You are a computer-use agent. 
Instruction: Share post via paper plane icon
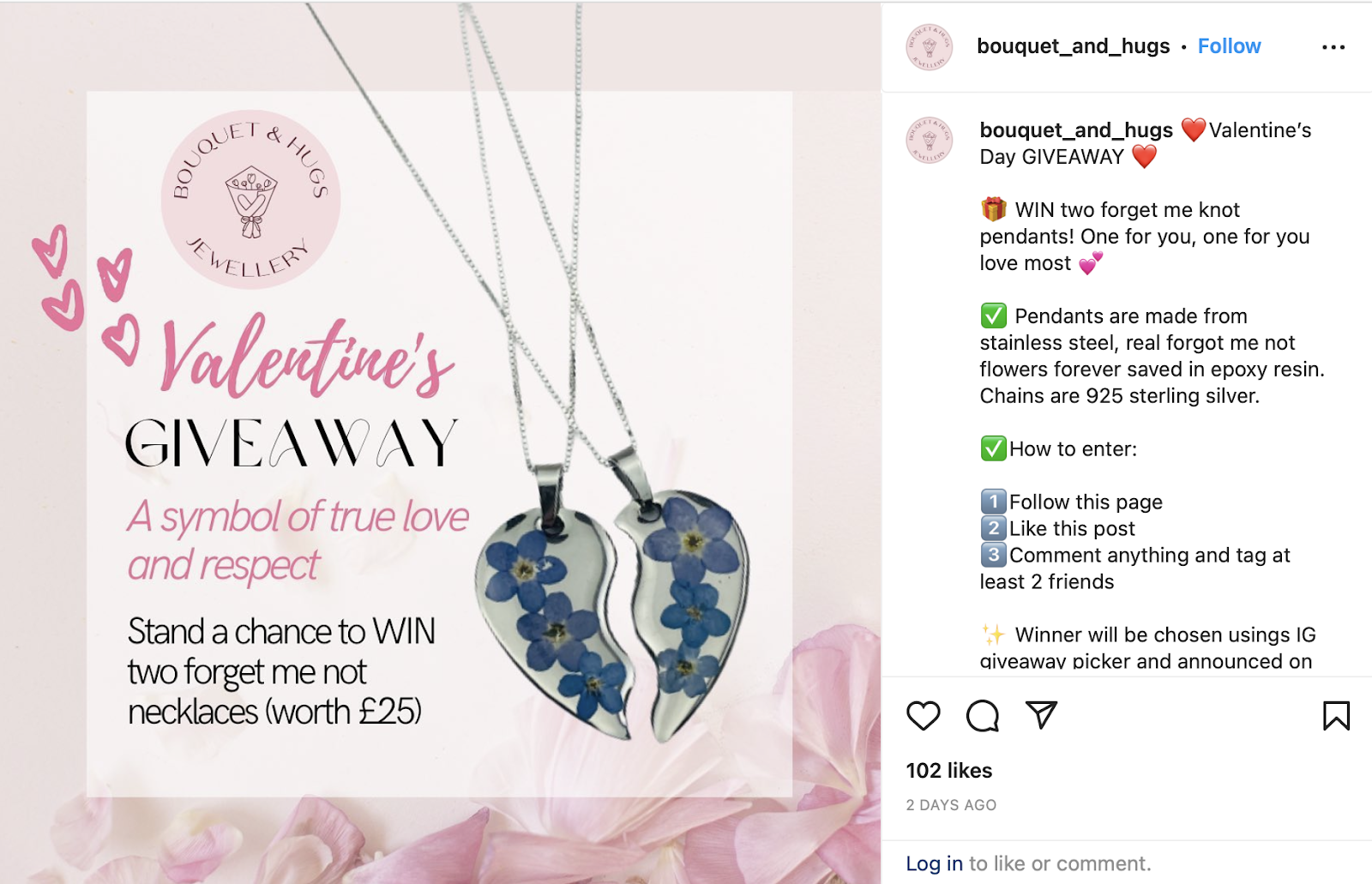point(1041,714)
